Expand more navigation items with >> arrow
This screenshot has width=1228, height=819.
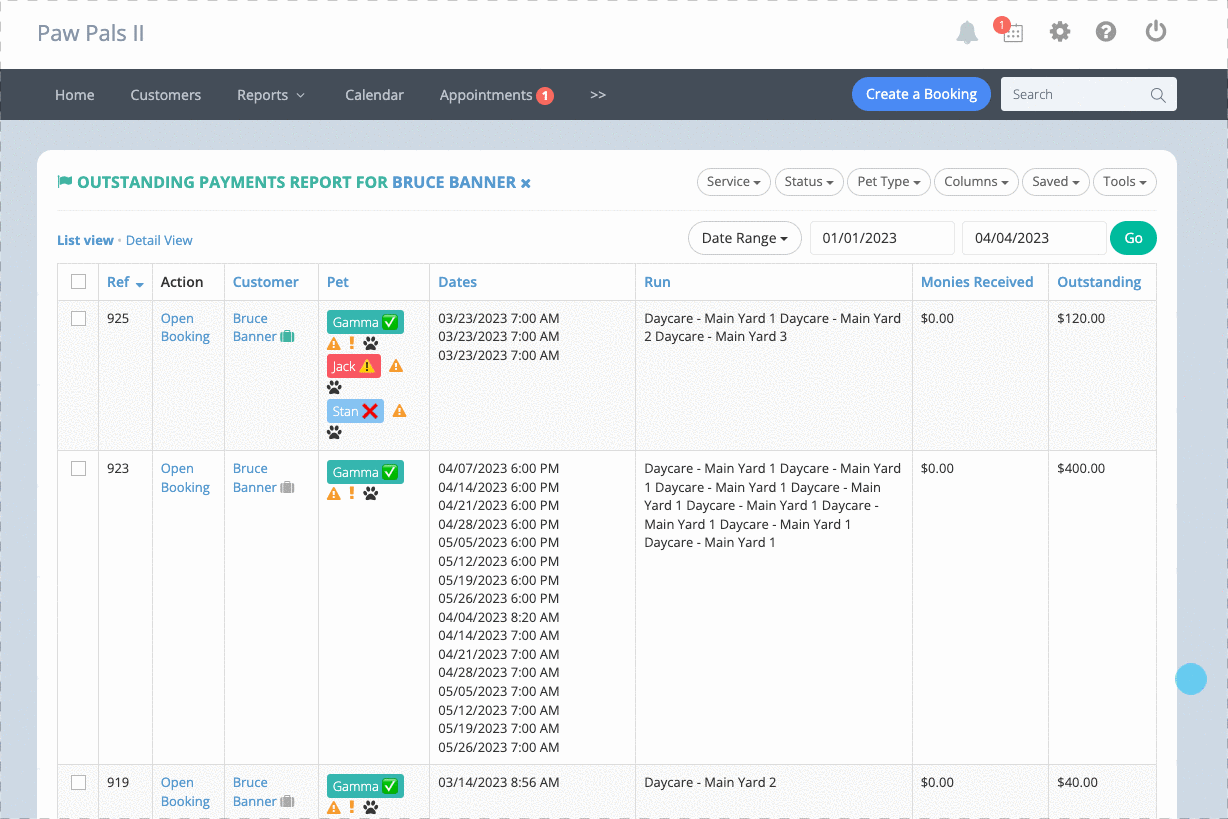coord(598,95)
